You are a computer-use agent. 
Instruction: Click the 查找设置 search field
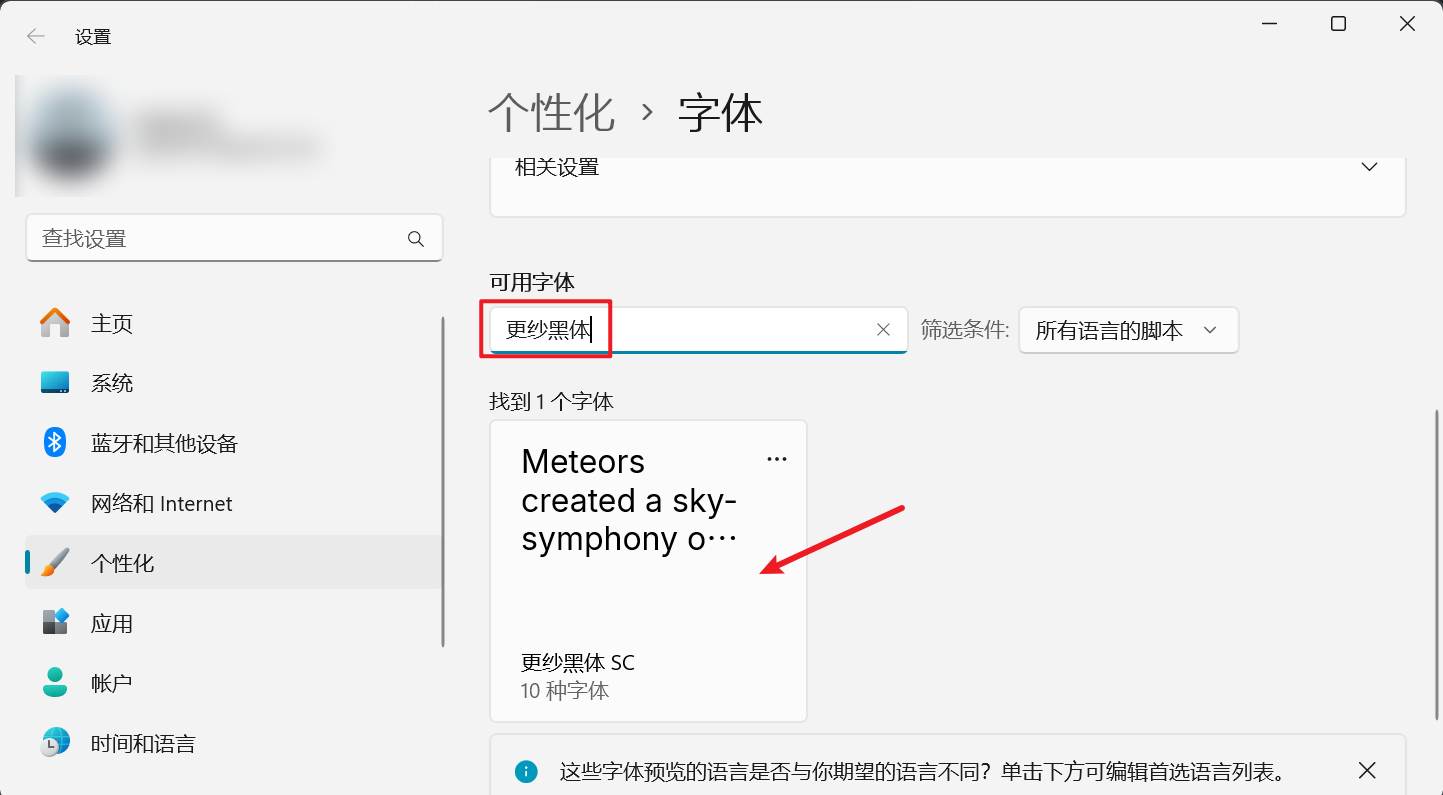[200, 238]
